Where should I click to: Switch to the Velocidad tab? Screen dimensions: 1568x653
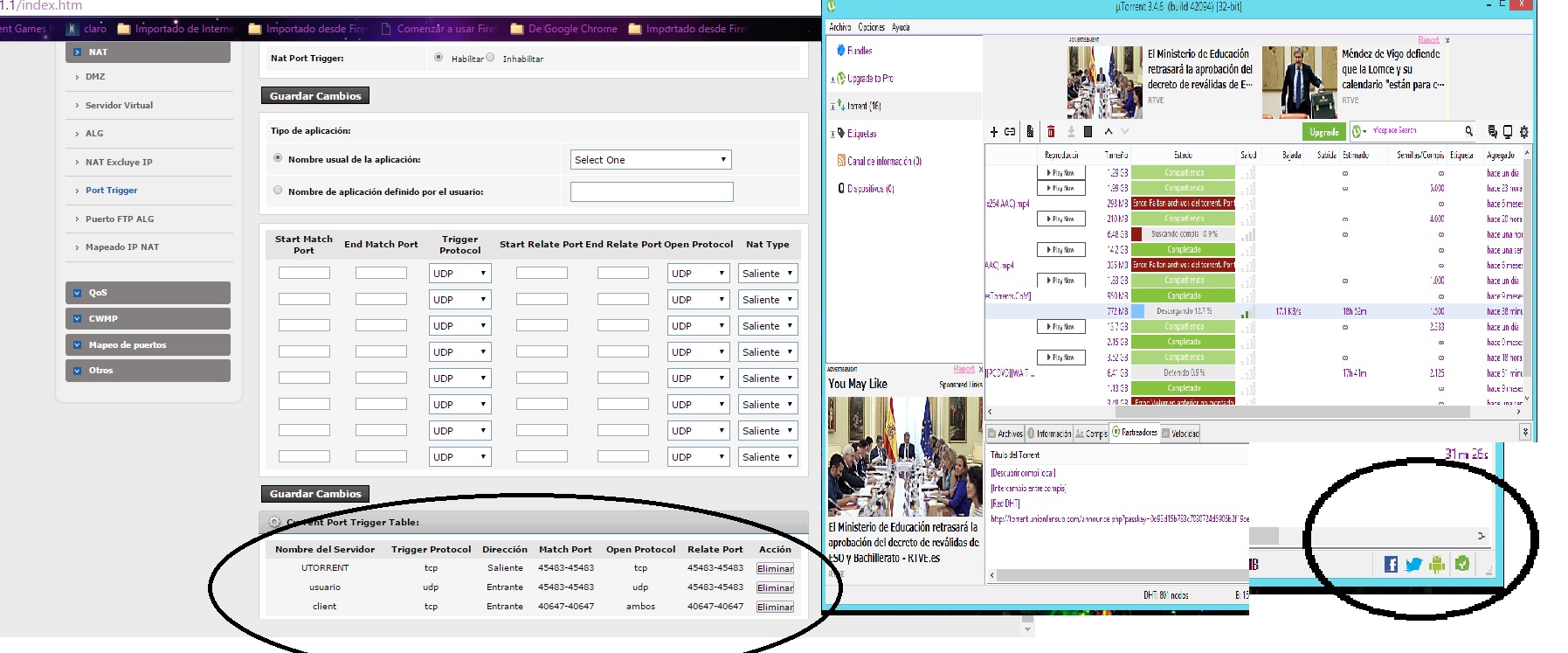click(x=1180, y=434)
